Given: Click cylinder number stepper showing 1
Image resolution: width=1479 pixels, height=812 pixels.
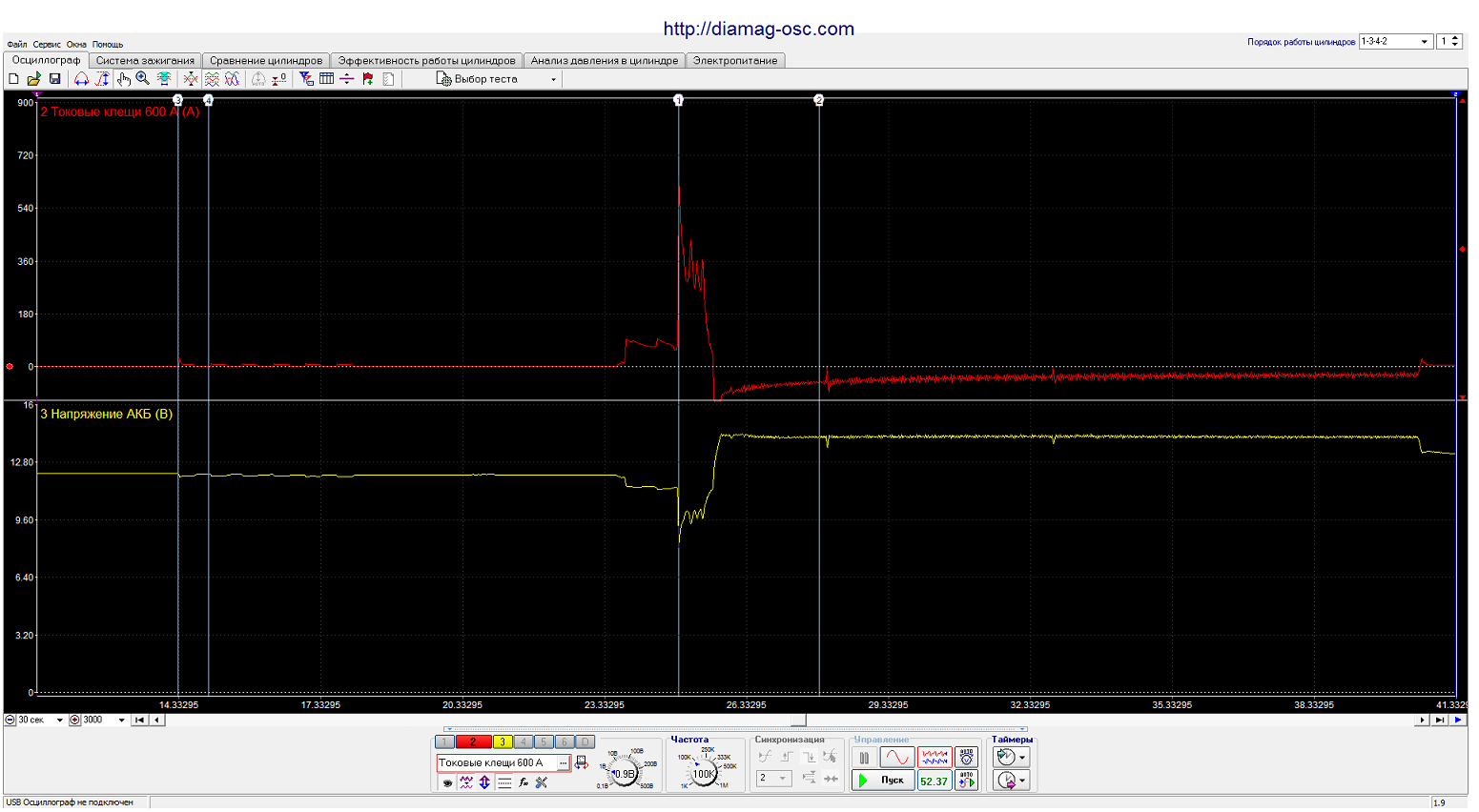Looking at the screenshot, I should point(1449,41).
